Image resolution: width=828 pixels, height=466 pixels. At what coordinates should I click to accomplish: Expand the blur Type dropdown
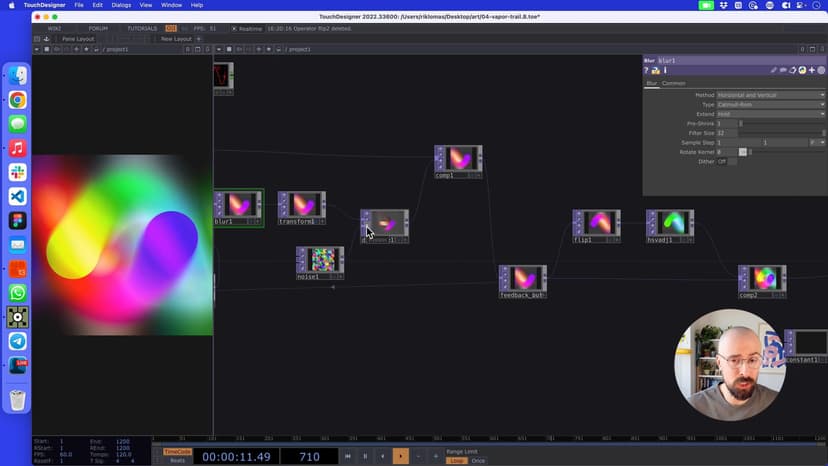click(x=770, y=104)
